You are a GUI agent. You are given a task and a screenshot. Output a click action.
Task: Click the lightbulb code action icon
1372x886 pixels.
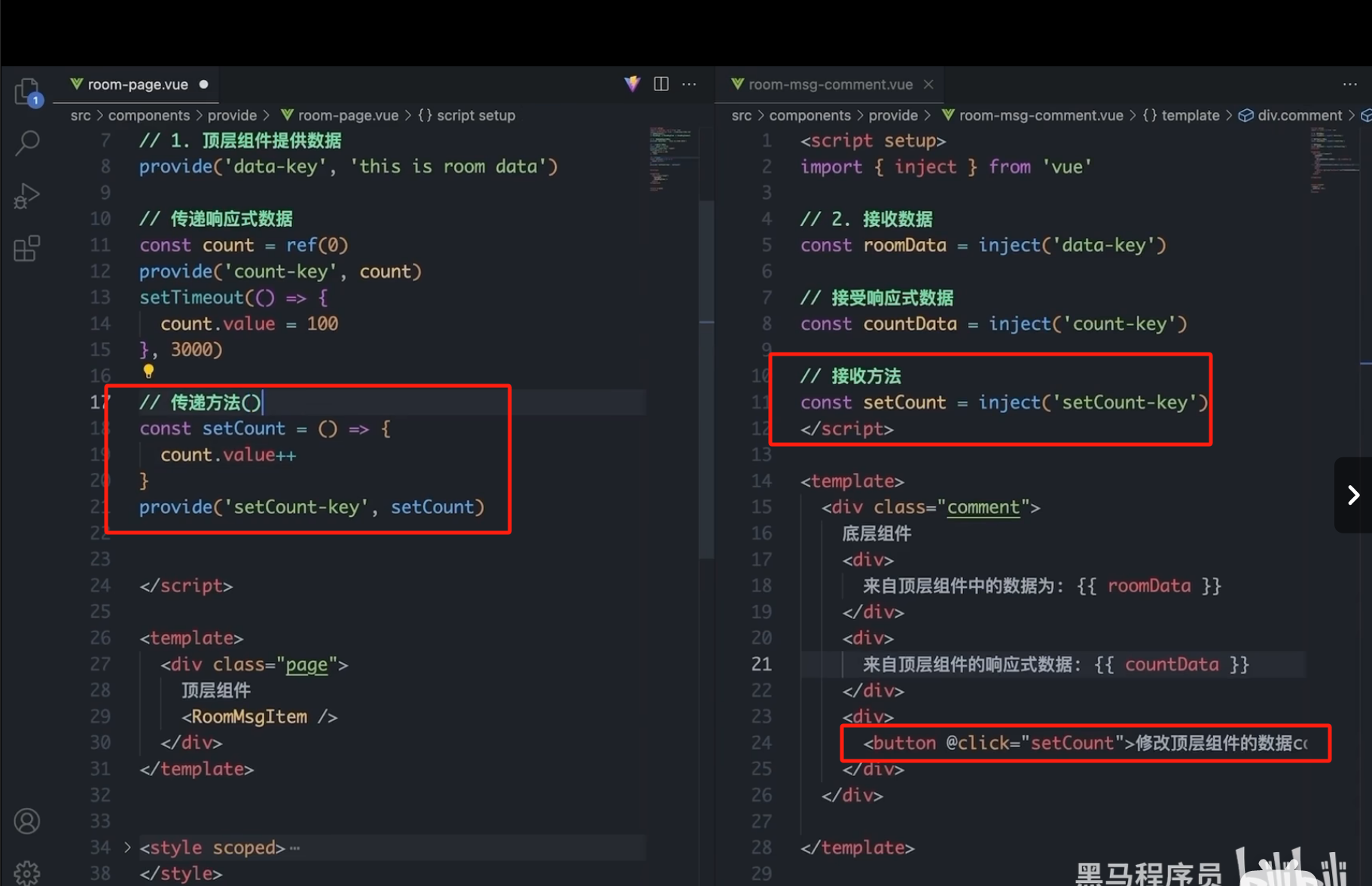click(148, 371)
